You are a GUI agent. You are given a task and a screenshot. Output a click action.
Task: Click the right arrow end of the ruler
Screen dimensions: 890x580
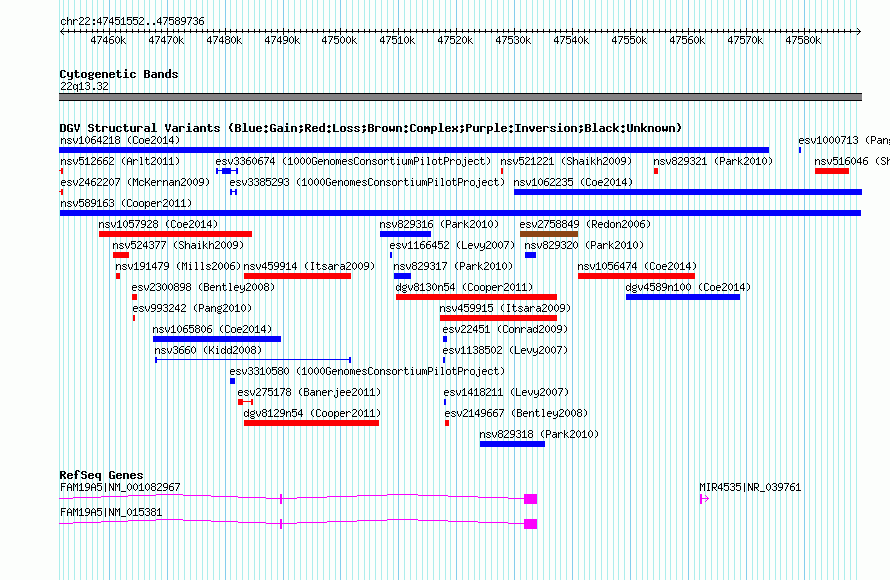pyautogui.click(x=858, y=32)
